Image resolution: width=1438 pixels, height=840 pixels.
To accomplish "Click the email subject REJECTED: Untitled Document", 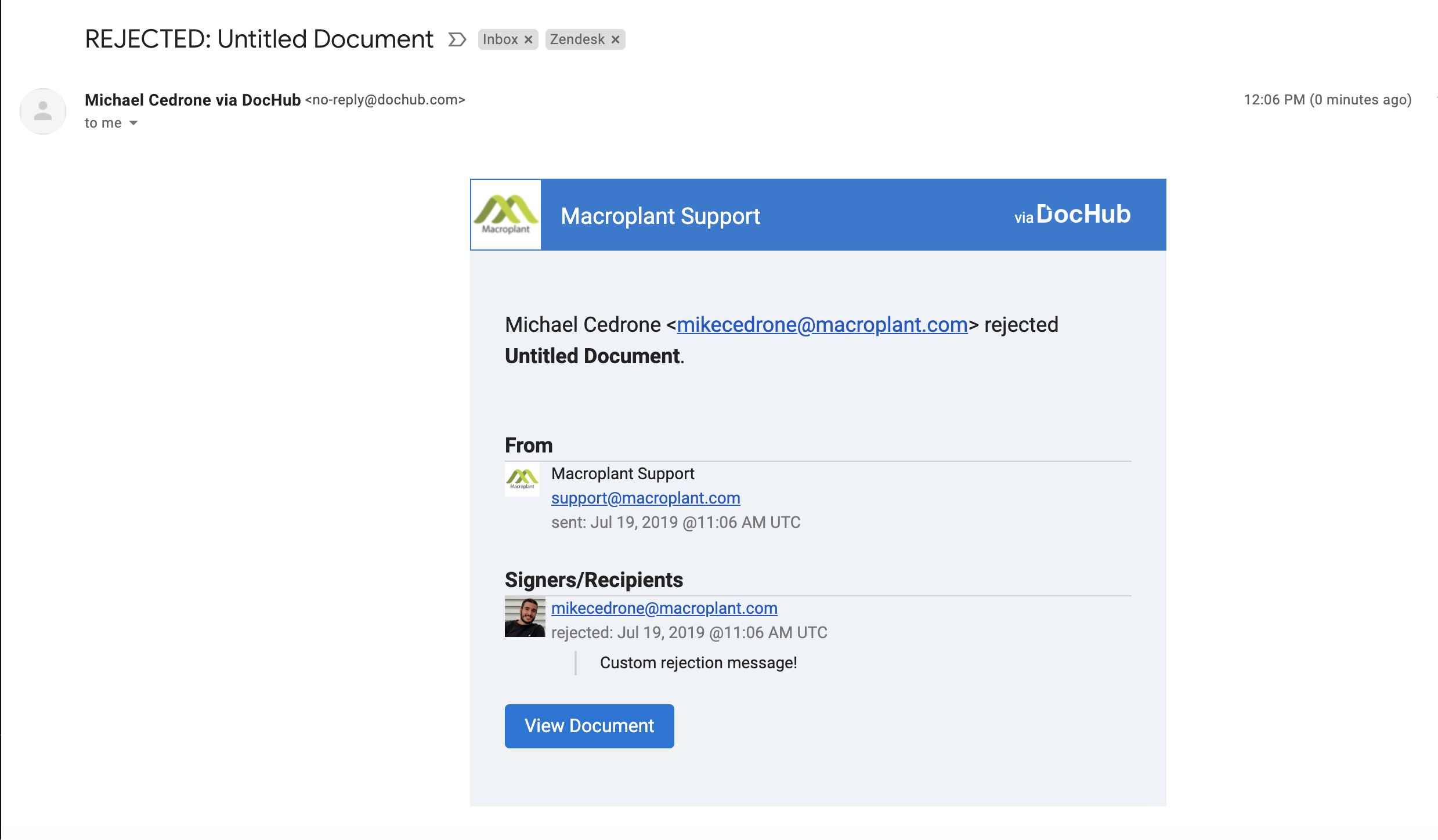I will [x=259, y=39].
